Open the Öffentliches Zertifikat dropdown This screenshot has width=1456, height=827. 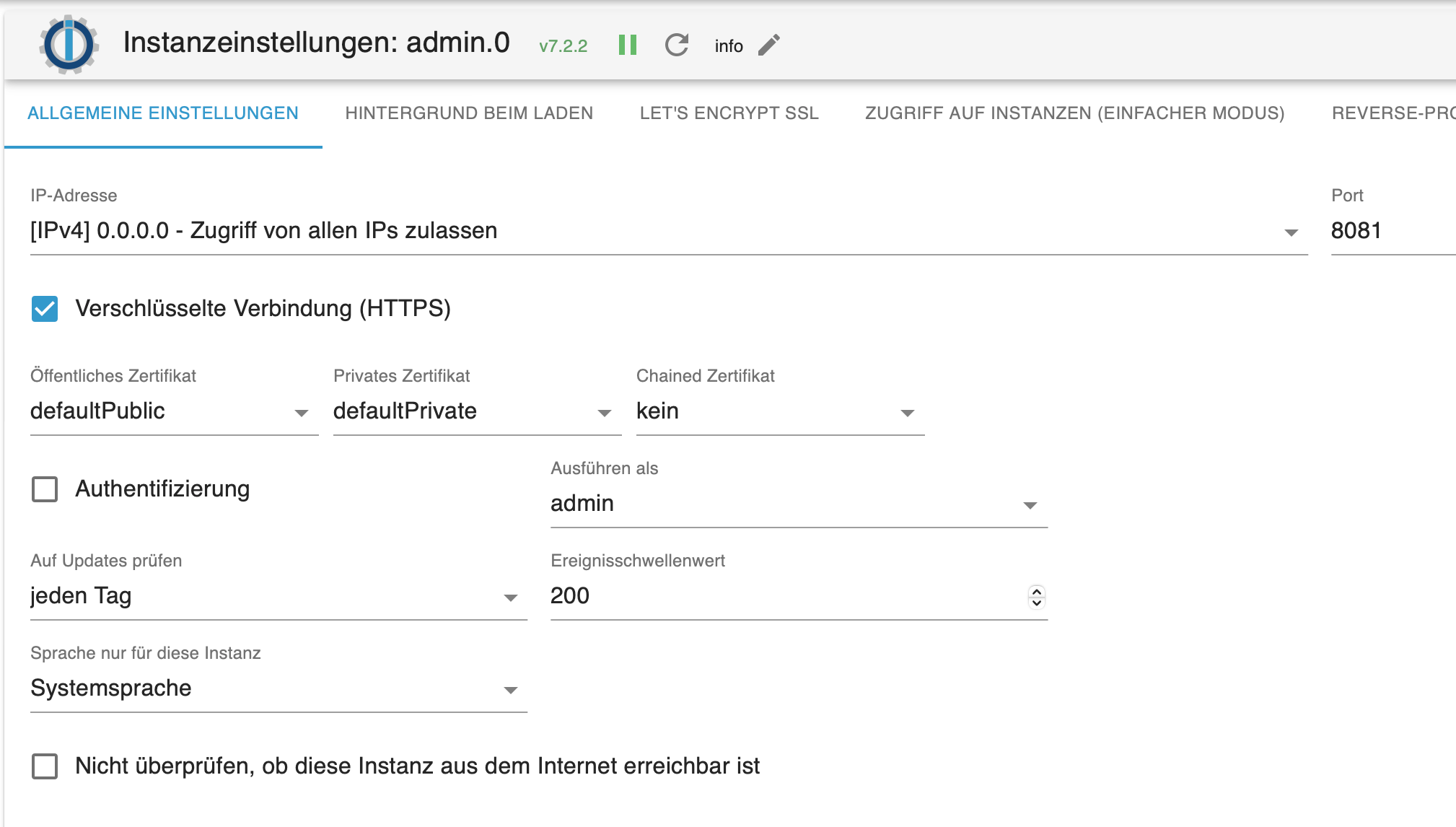[x=174, y=411]
